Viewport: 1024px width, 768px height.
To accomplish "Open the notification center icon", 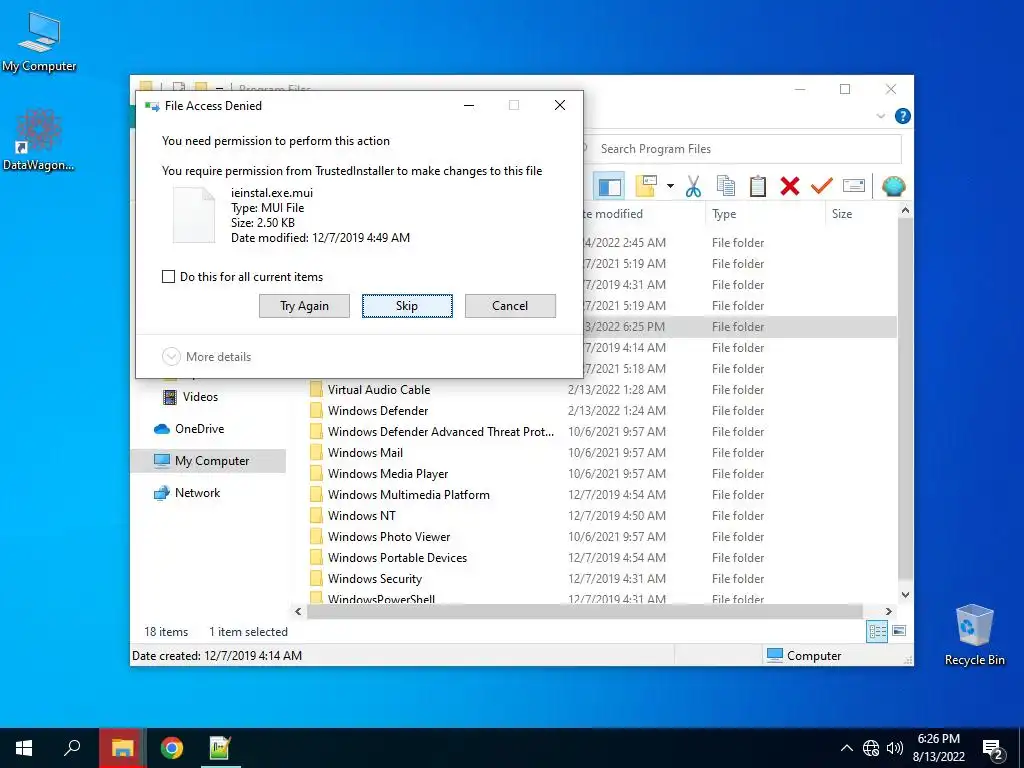I will point(993,750).
